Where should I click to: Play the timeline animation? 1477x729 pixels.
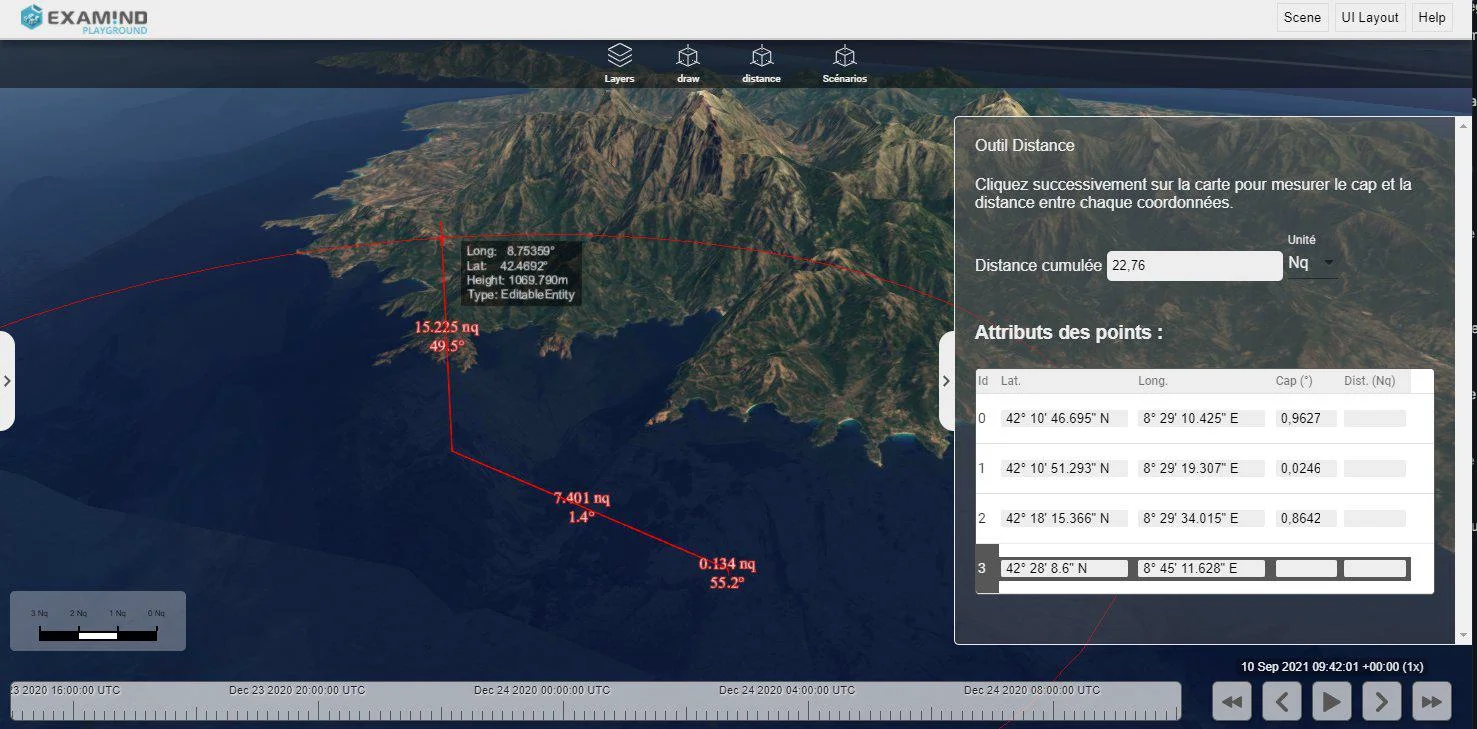(x=1332, y=701)
